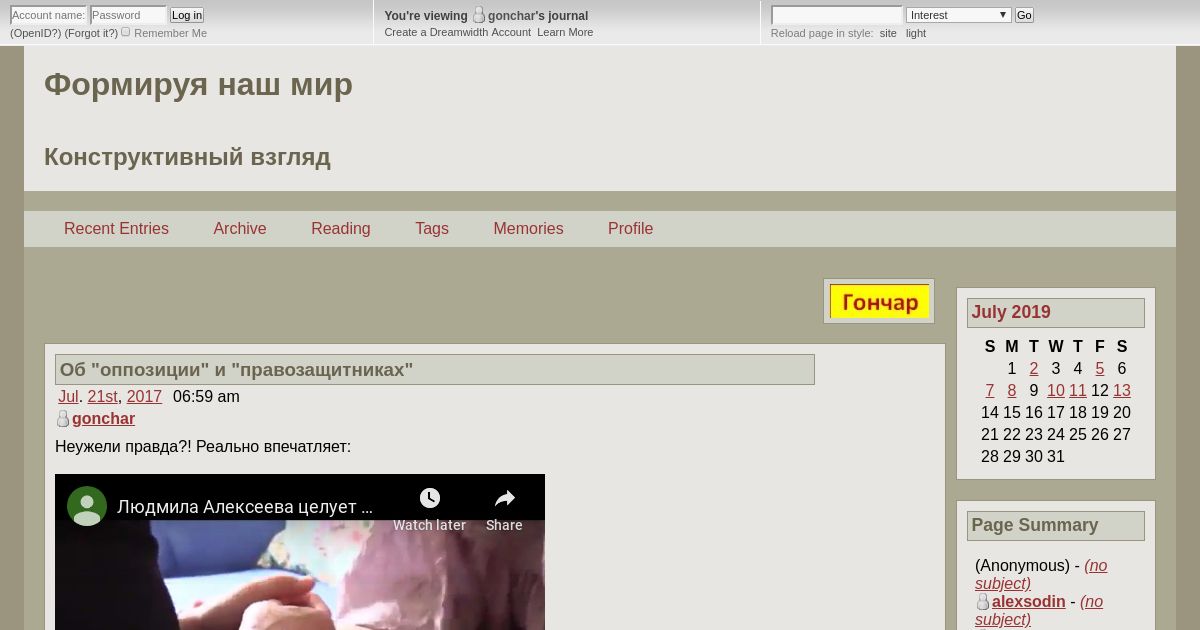Open Create a Dreamwidth Account link
The width and height of the screenshot is (1200, 630).
pos(457,32)
